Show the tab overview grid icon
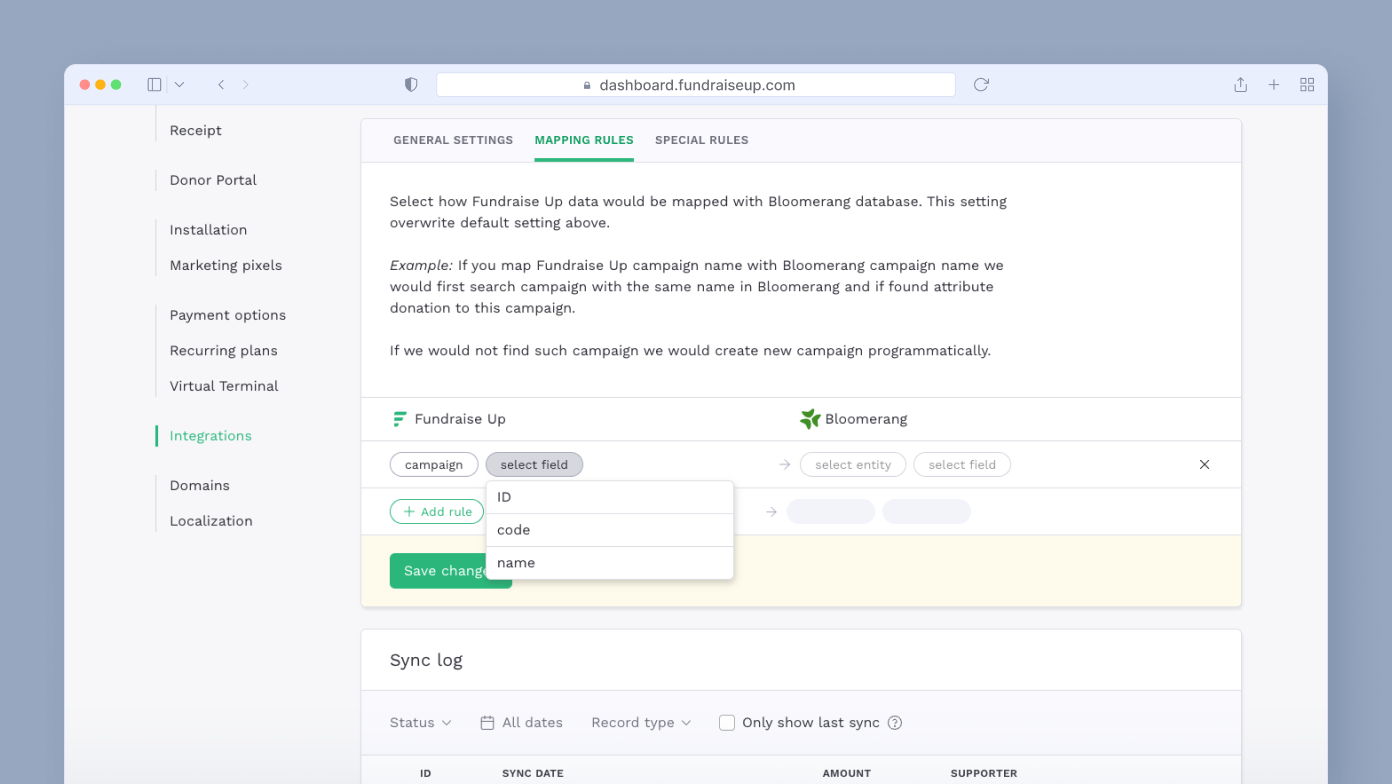Image resolution: width=1392 pixels, height=784 pixels. (1307, 85)
